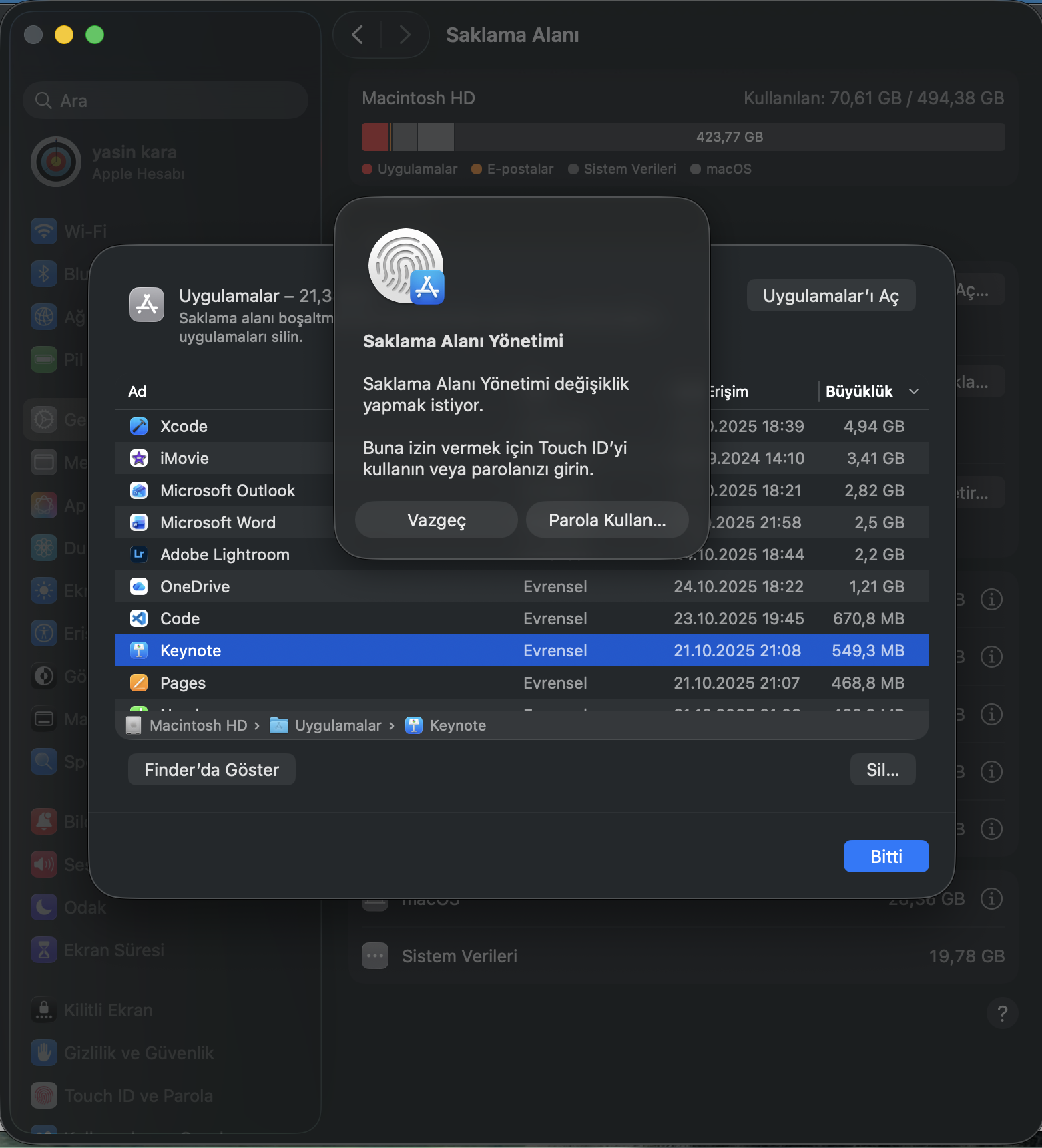1042x1148 pixels.
Task: Click the OneDrive cloud icon
Action: (x=139, y=586)
